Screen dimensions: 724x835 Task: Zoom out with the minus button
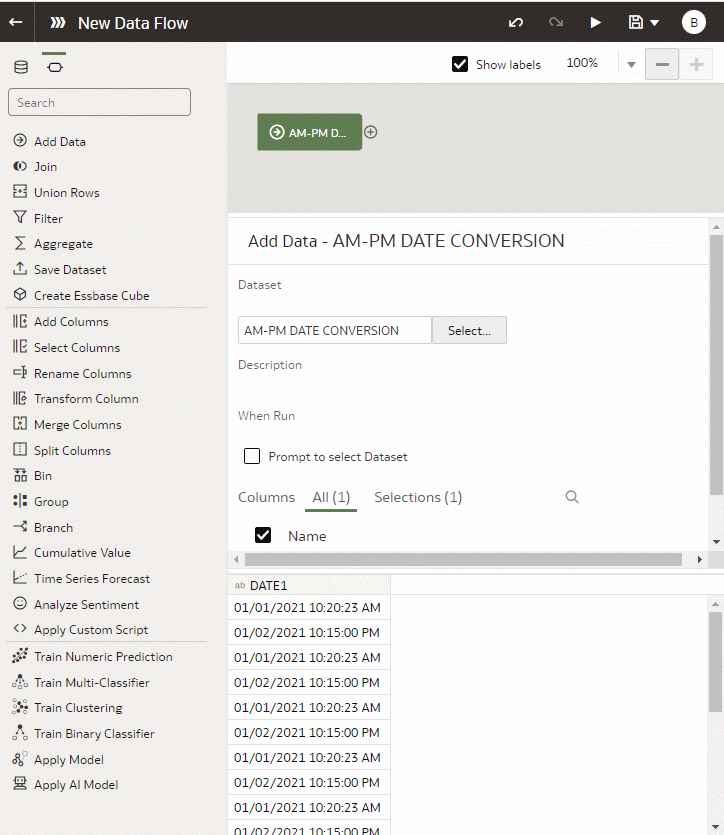662,64
